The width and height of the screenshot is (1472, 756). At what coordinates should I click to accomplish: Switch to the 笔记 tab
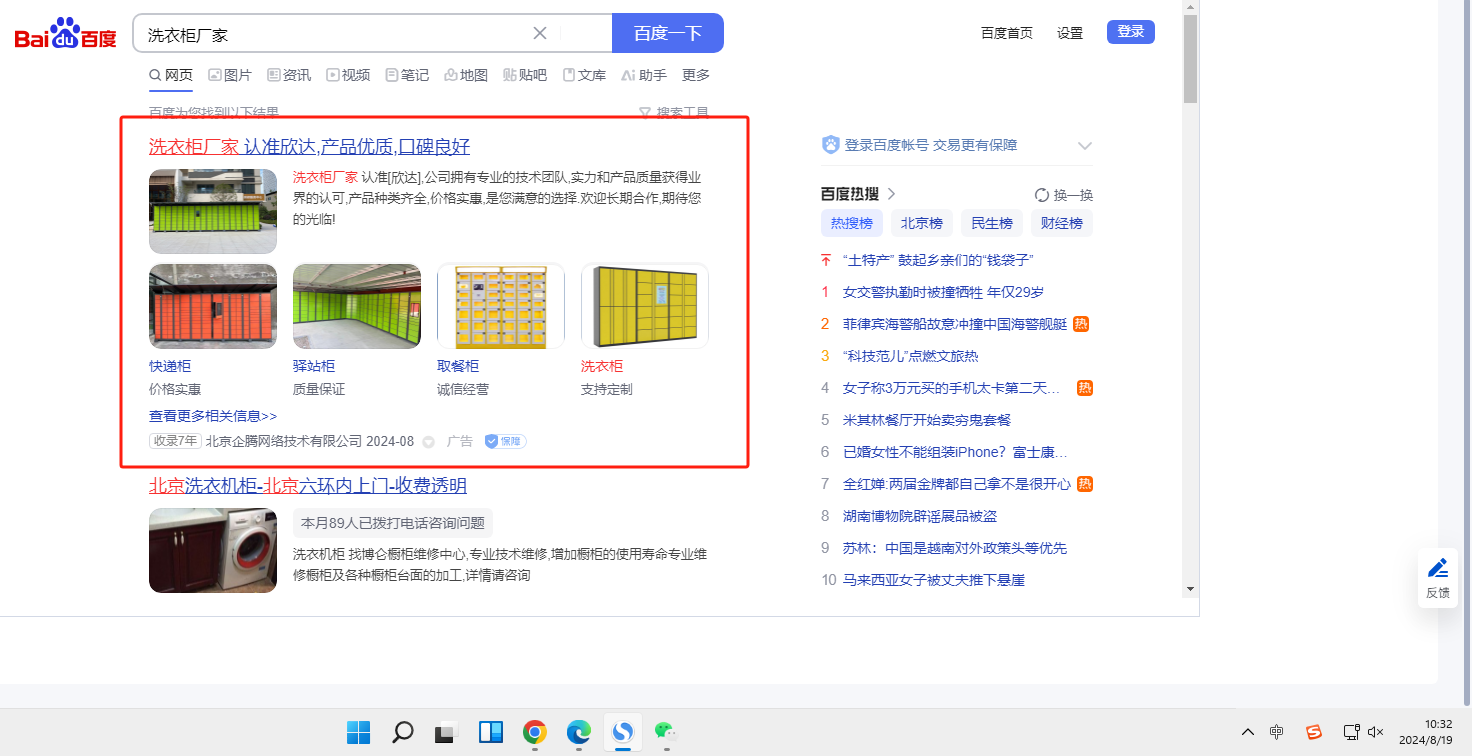[407, 75]
